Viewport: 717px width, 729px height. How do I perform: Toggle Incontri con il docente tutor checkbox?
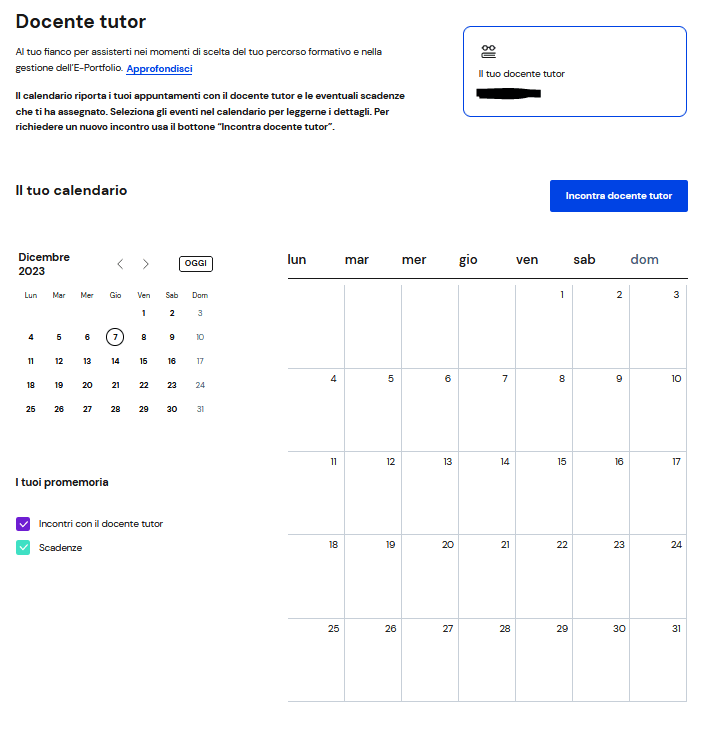point(23,524)
